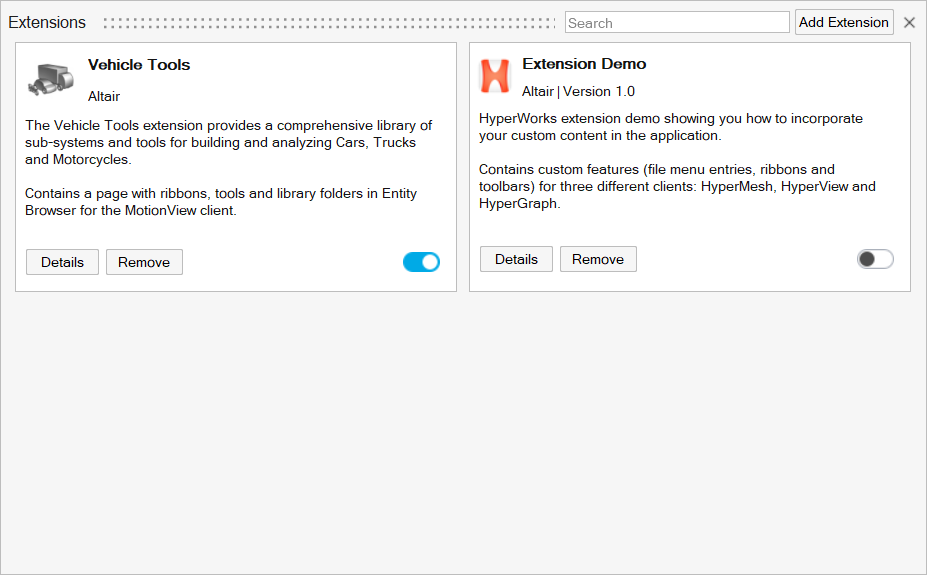927x575 pixels.
Task: Focus the Search input field
Action: click(677, 22)
